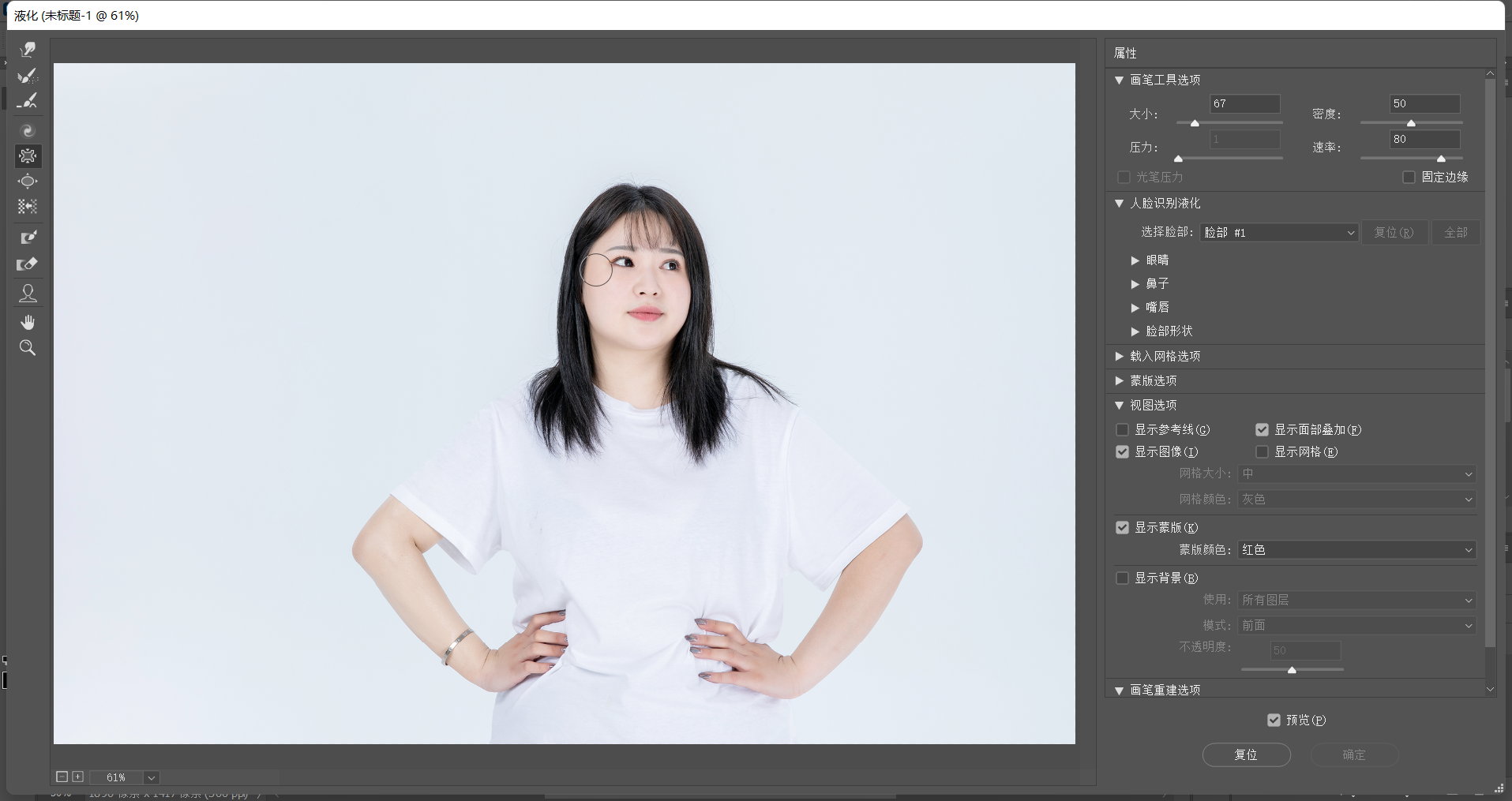Click the 属性 panel header text
Screen dimensions: 1512x801
[1125, 53]
